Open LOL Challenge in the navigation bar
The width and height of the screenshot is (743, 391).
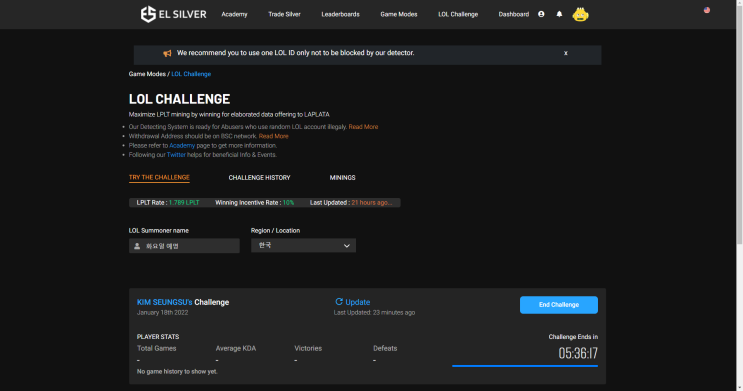tap(458, 14)
